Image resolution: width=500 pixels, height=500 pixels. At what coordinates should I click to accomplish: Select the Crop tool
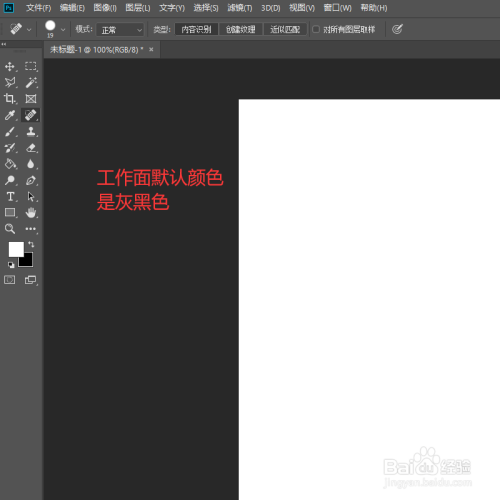click(10, 99)
